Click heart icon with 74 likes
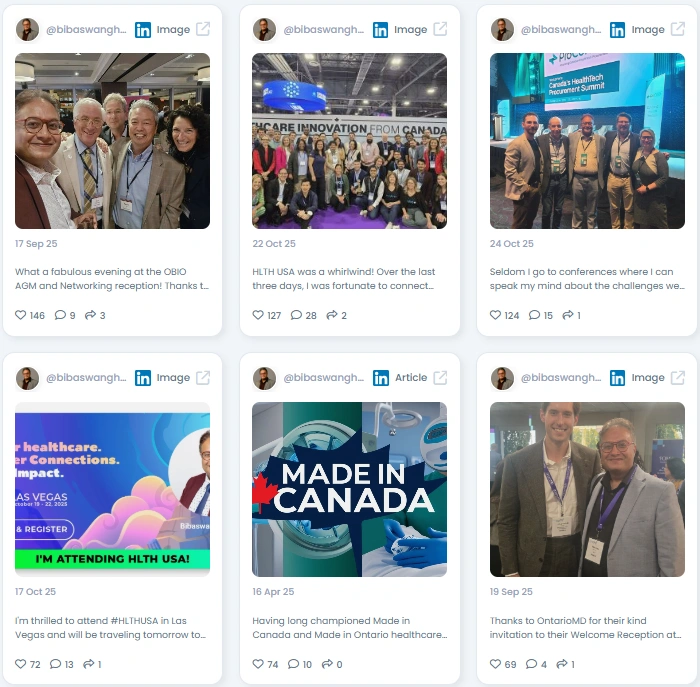Viewport: 700px width, 687px height. coord(258,664)
